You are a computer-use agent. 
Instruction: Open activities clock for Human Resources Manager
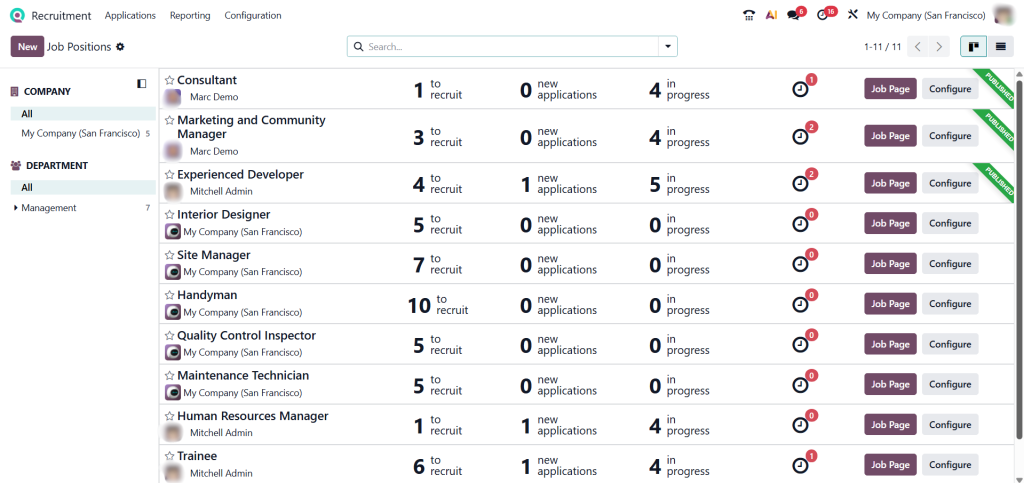coord(800,425)
